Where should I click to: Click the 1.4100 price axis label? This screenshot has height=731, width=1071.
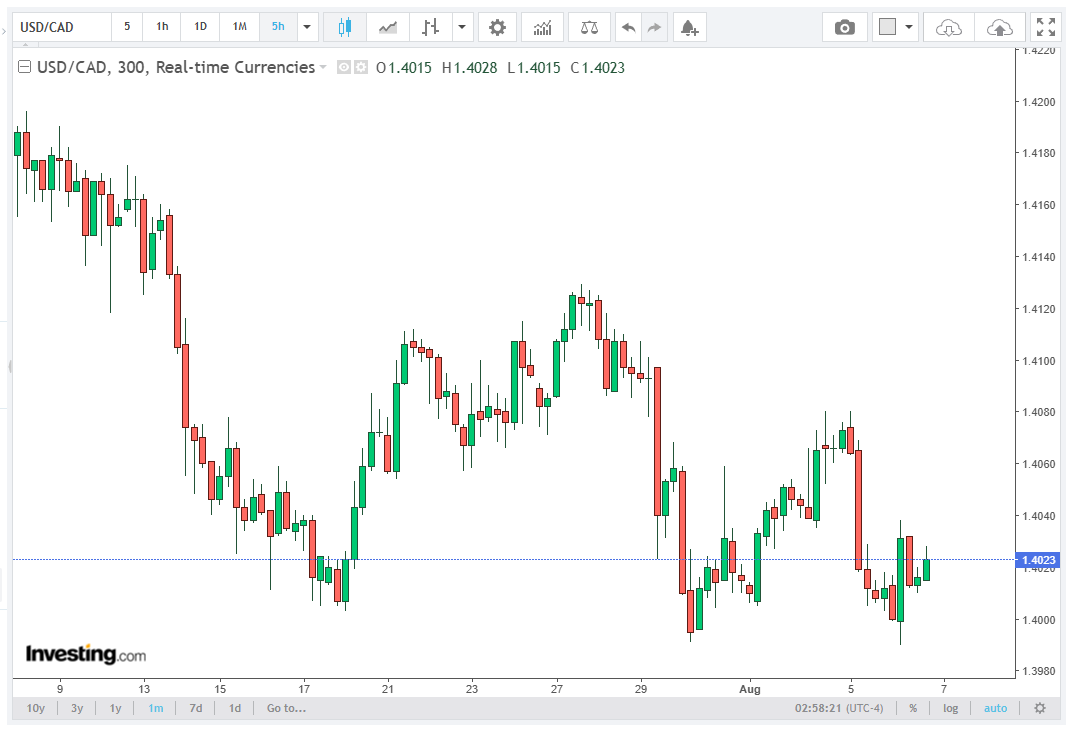point(1038,361)
